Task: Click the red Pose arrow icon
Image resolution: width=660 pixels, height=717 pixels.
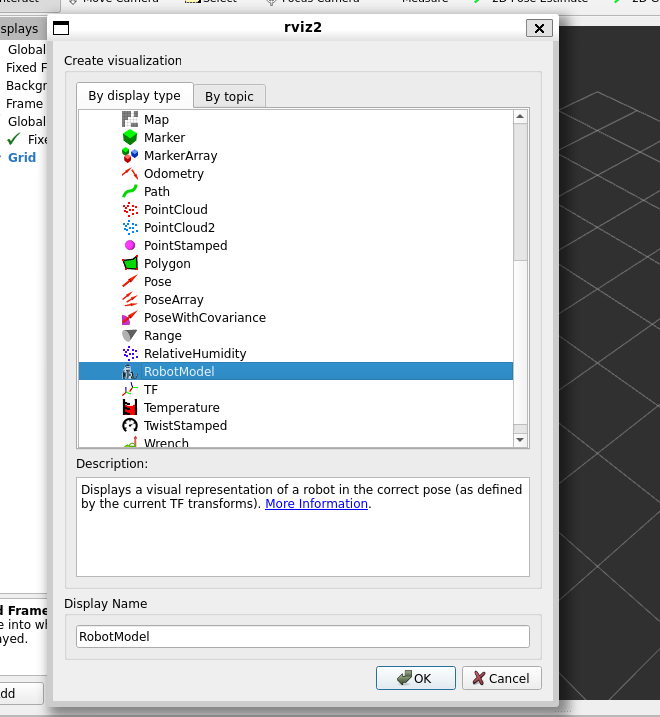Action: pyautogui.click(x=130, y=281)
